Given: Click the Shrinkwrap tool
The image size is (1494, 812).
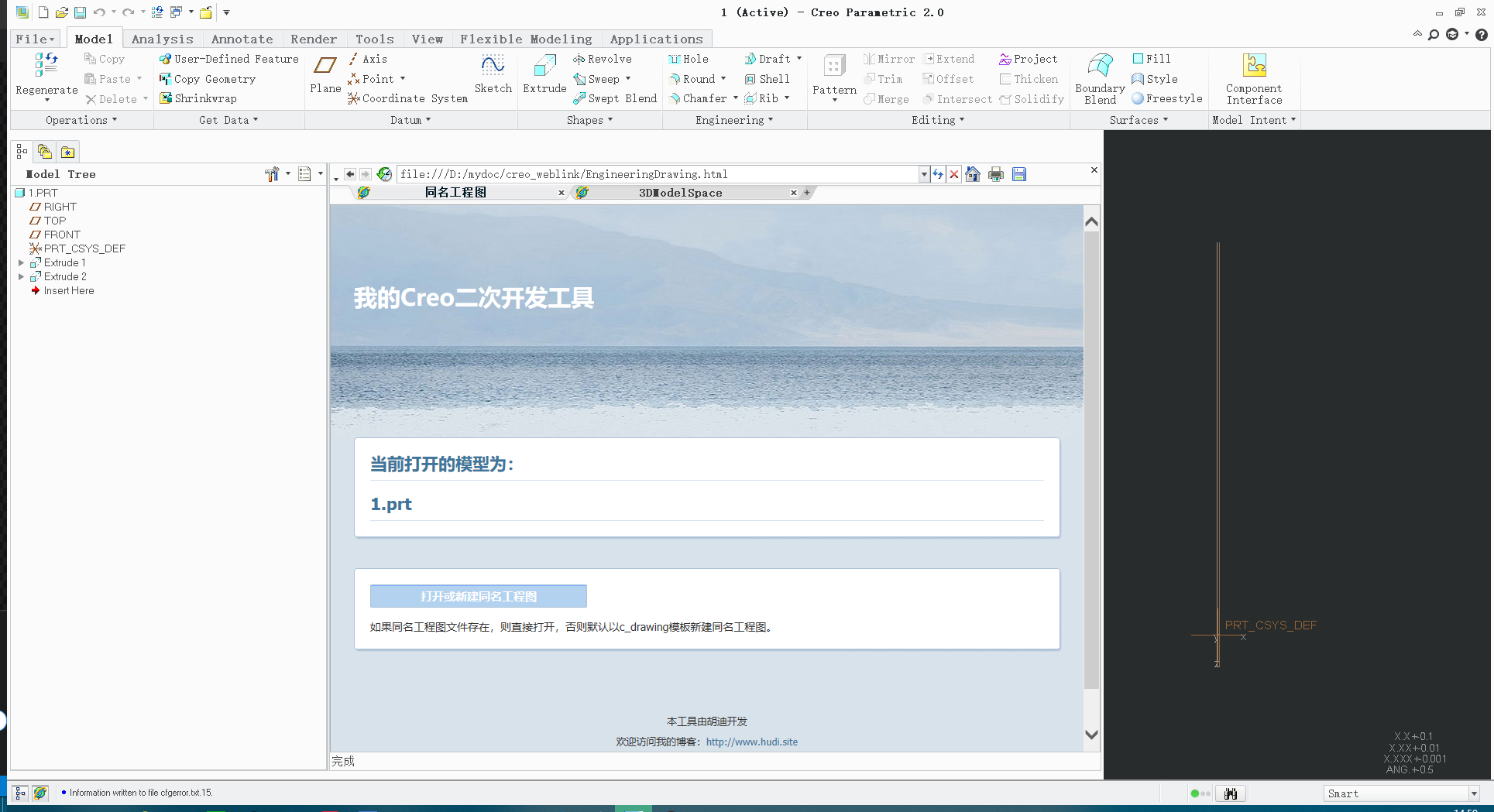Looking at the screenshot, I should pos(198,98).
